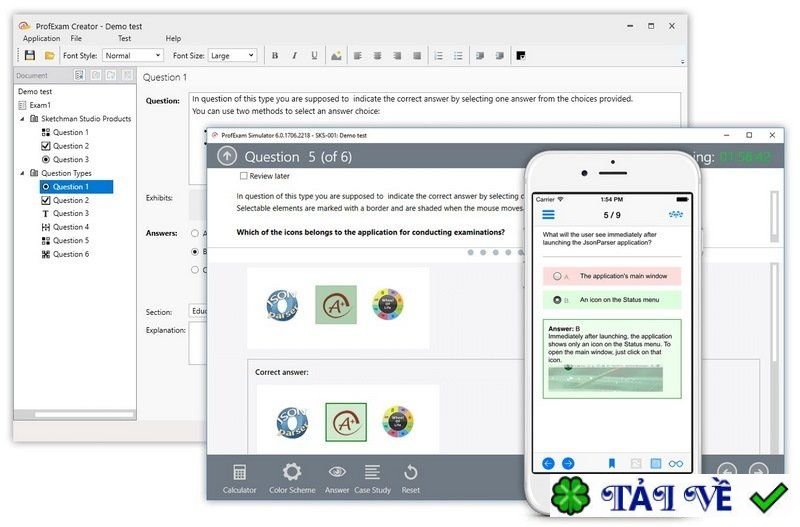Select Question 2 under Sketchman Studio Products
Viewport: 800px width, 527px height.
[x=65, y=146]
